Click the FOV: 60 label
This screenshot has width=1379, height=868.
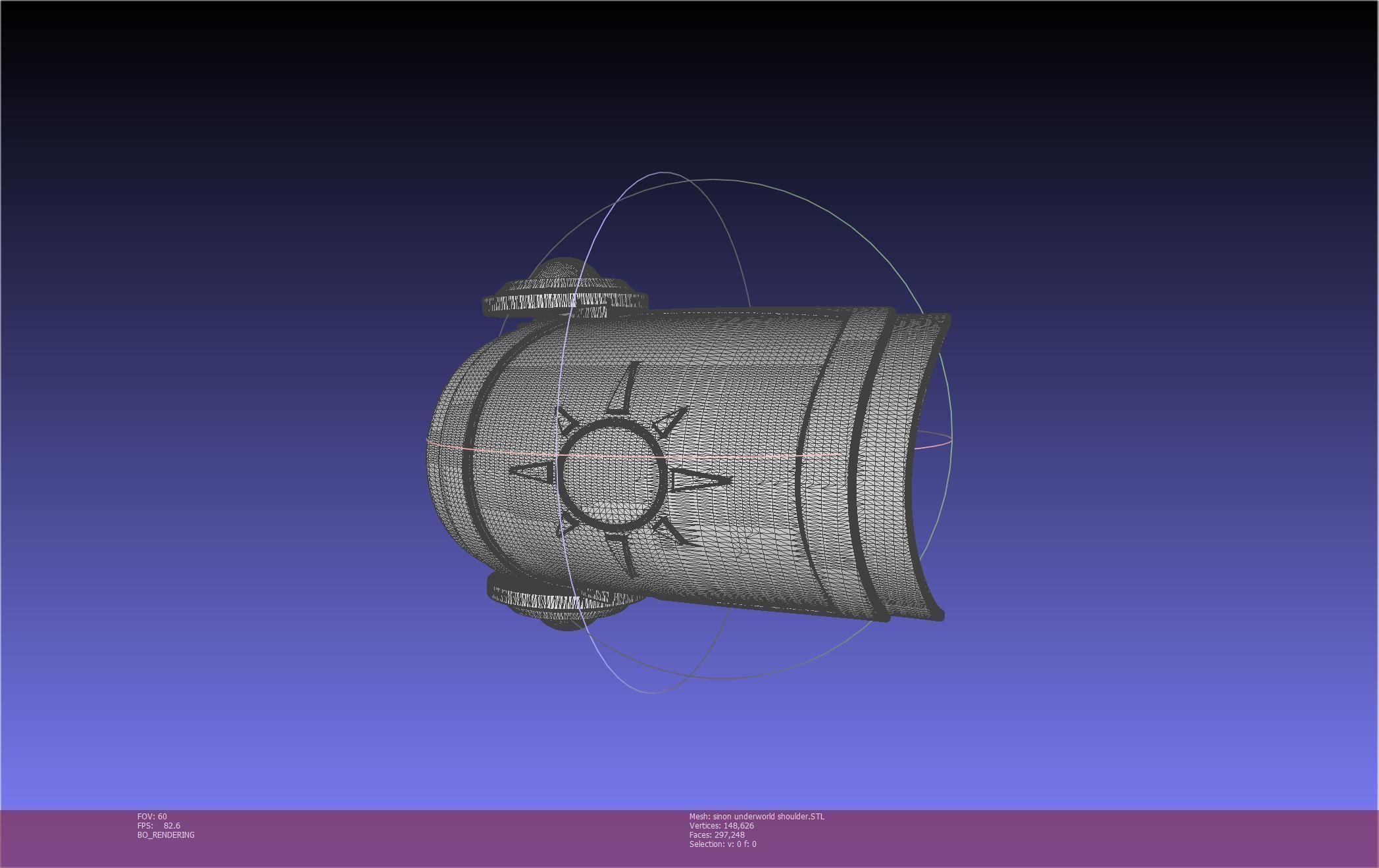[152, 817]
